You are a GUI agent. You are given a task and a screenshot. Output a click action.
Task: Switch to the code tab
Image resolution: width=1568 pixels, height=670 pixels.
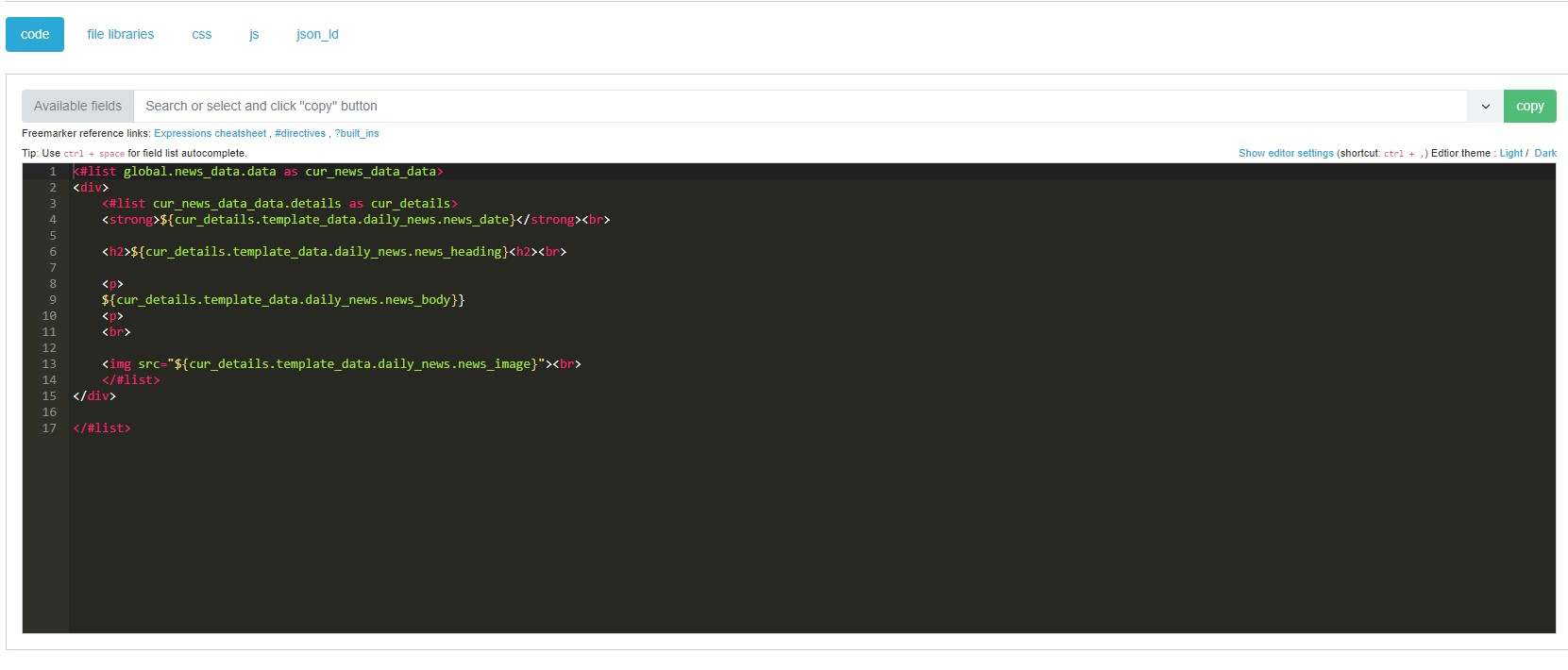[35, 34]
